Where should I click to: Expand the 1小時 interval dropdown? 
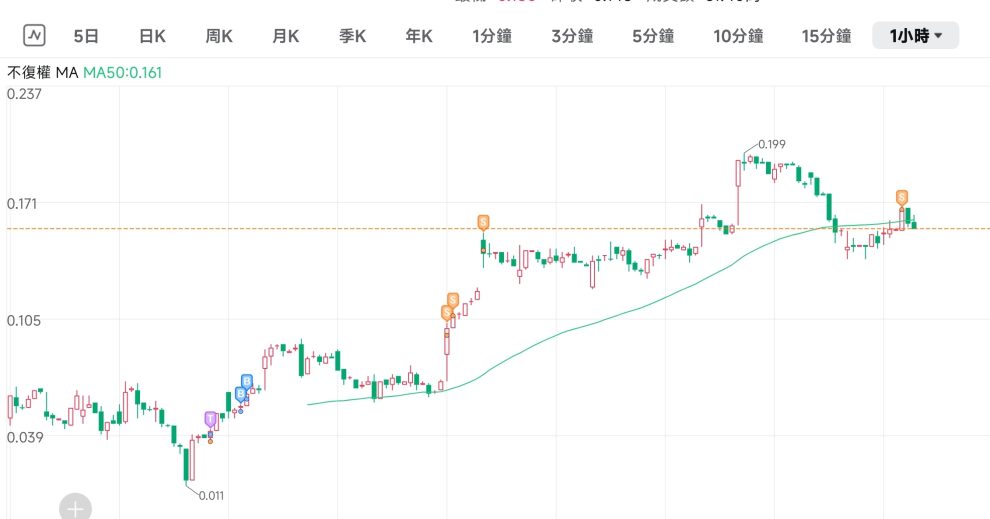click(915, 36)
